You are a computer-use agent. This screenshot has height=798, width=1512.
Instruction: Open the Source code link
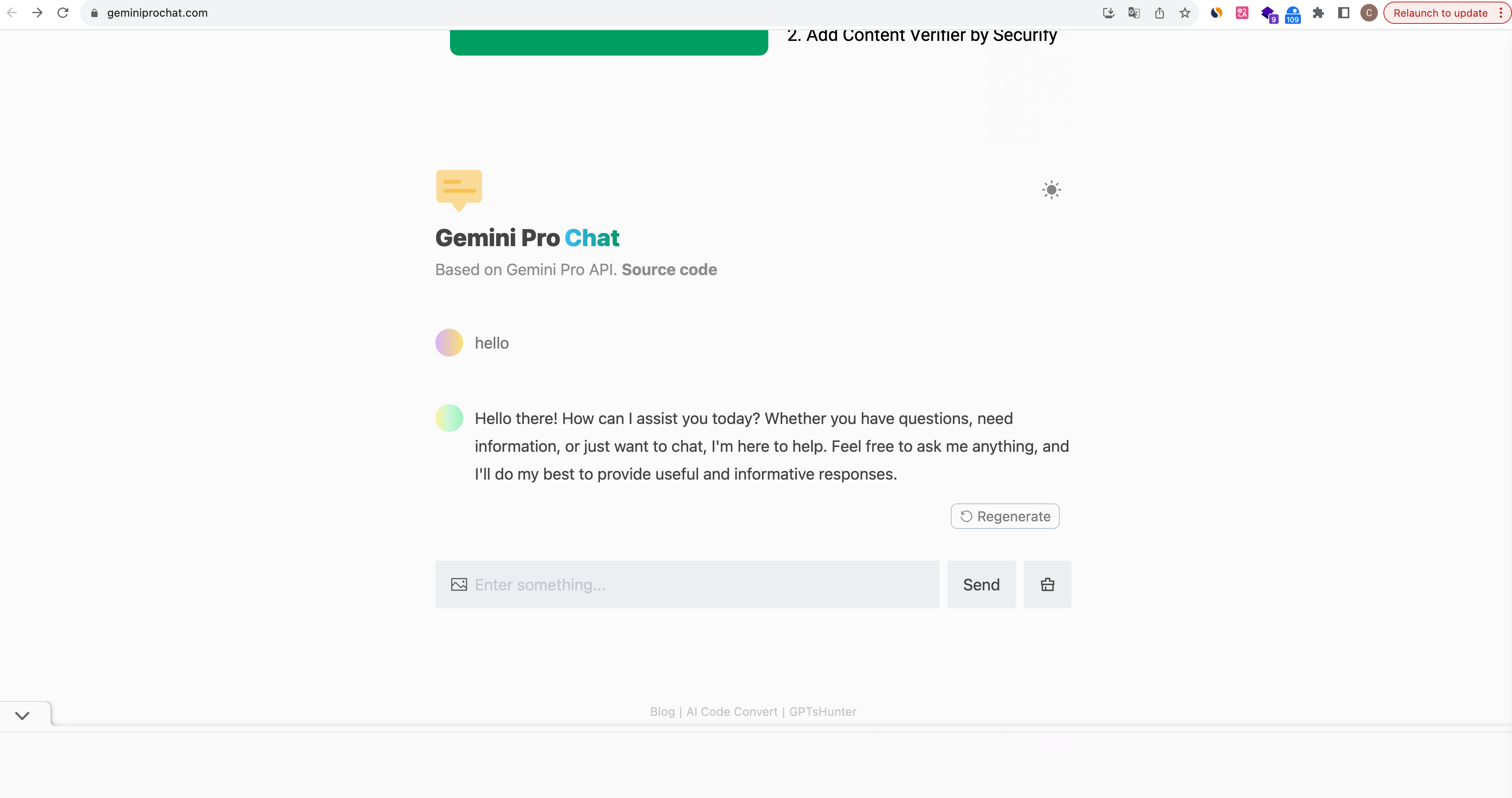669,270
